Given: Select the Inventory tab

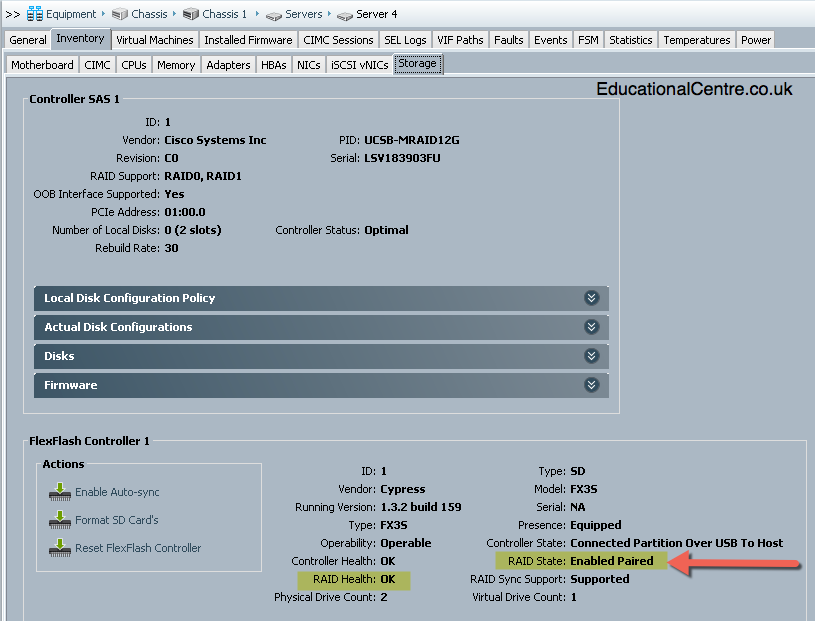Looking at the screenshot, I should point(80,38).
